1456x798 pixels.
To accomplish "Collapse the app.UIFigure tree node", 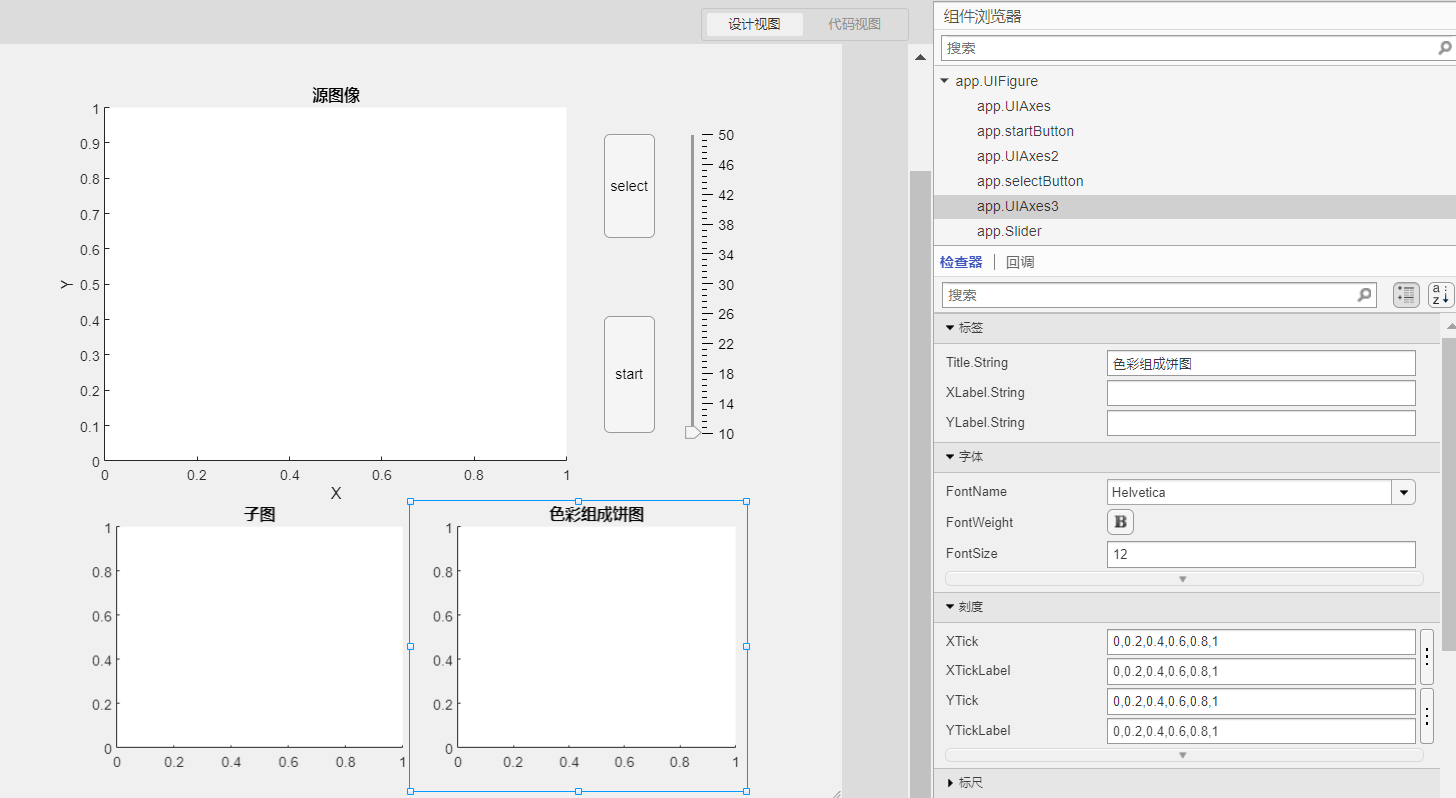I will (943, 81).
